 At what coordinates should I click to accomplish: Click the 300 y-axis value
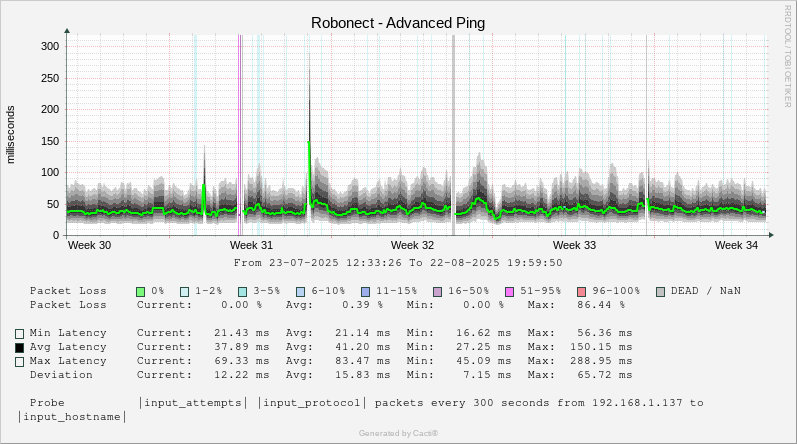point(50,46)
